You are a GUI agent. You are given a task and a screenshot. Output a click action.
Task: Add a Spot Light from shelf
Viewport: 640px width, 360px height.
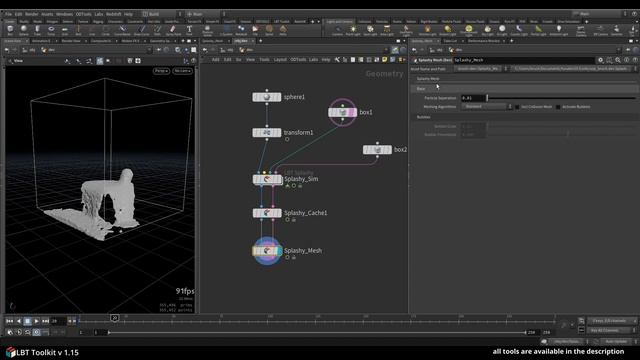click(370, 30)
